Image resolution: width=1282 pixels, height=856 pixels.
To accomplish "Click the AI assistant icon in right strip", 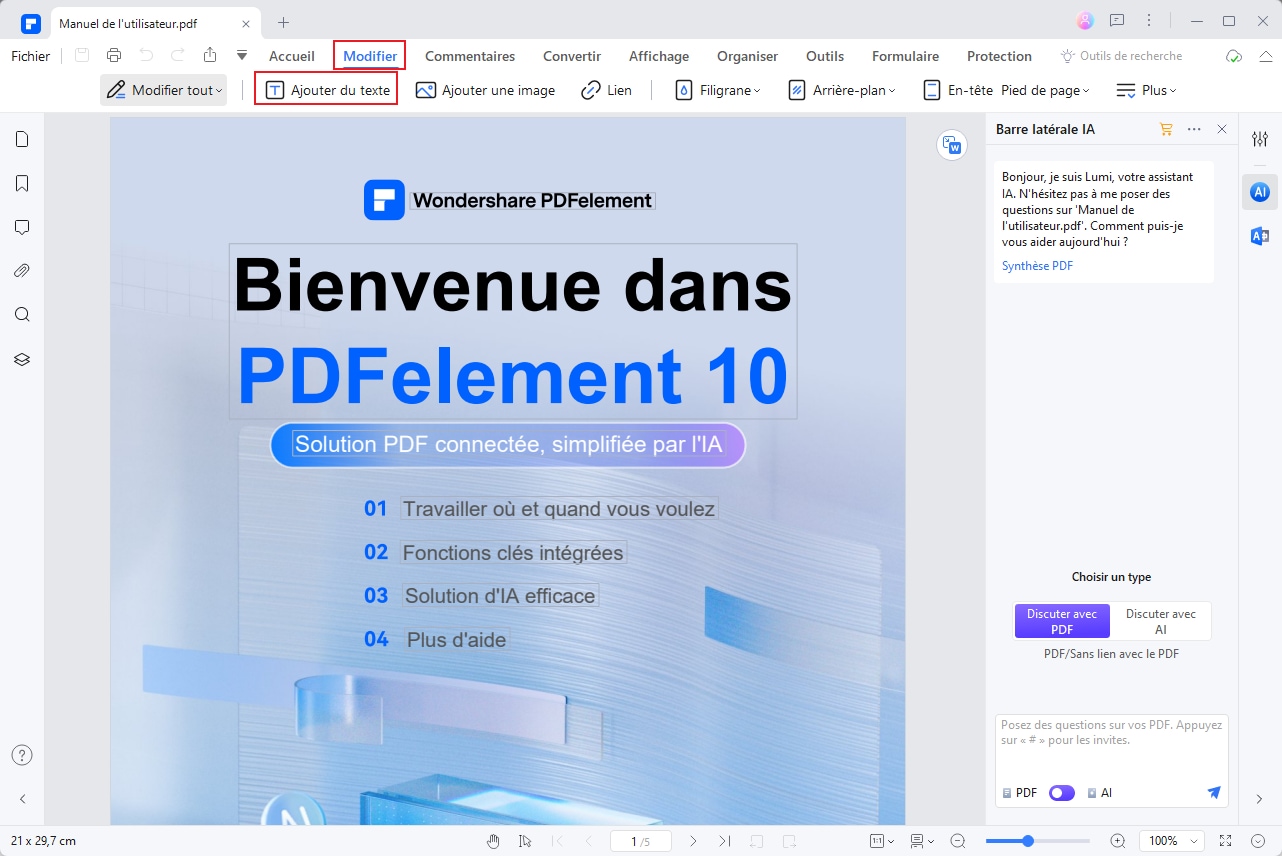I will (x=1260, y=191).
